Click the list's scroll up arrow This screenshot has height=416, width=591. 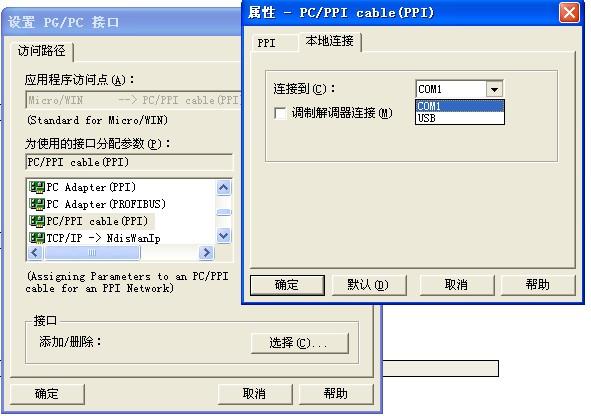tap(224, 187)
